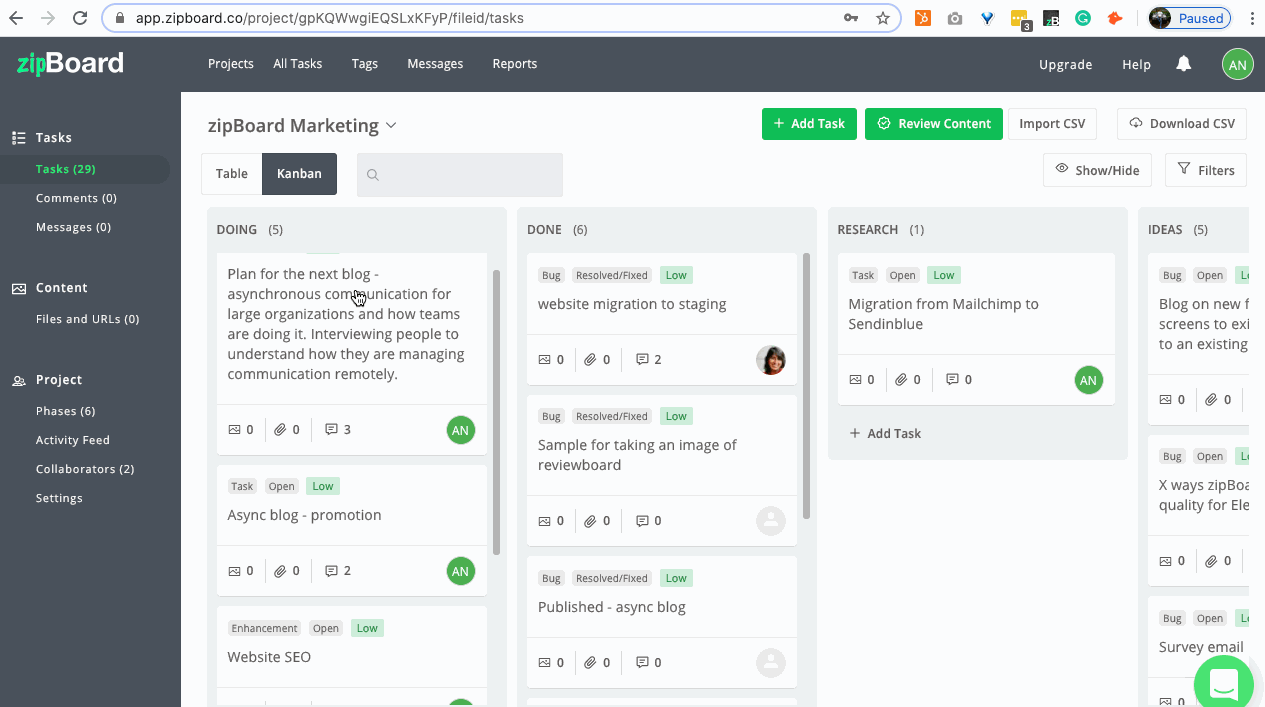Click comments icon on Plan for next blog card
Screen dimensions: 1265x707
pyautogui.click(x=332, y=430)
